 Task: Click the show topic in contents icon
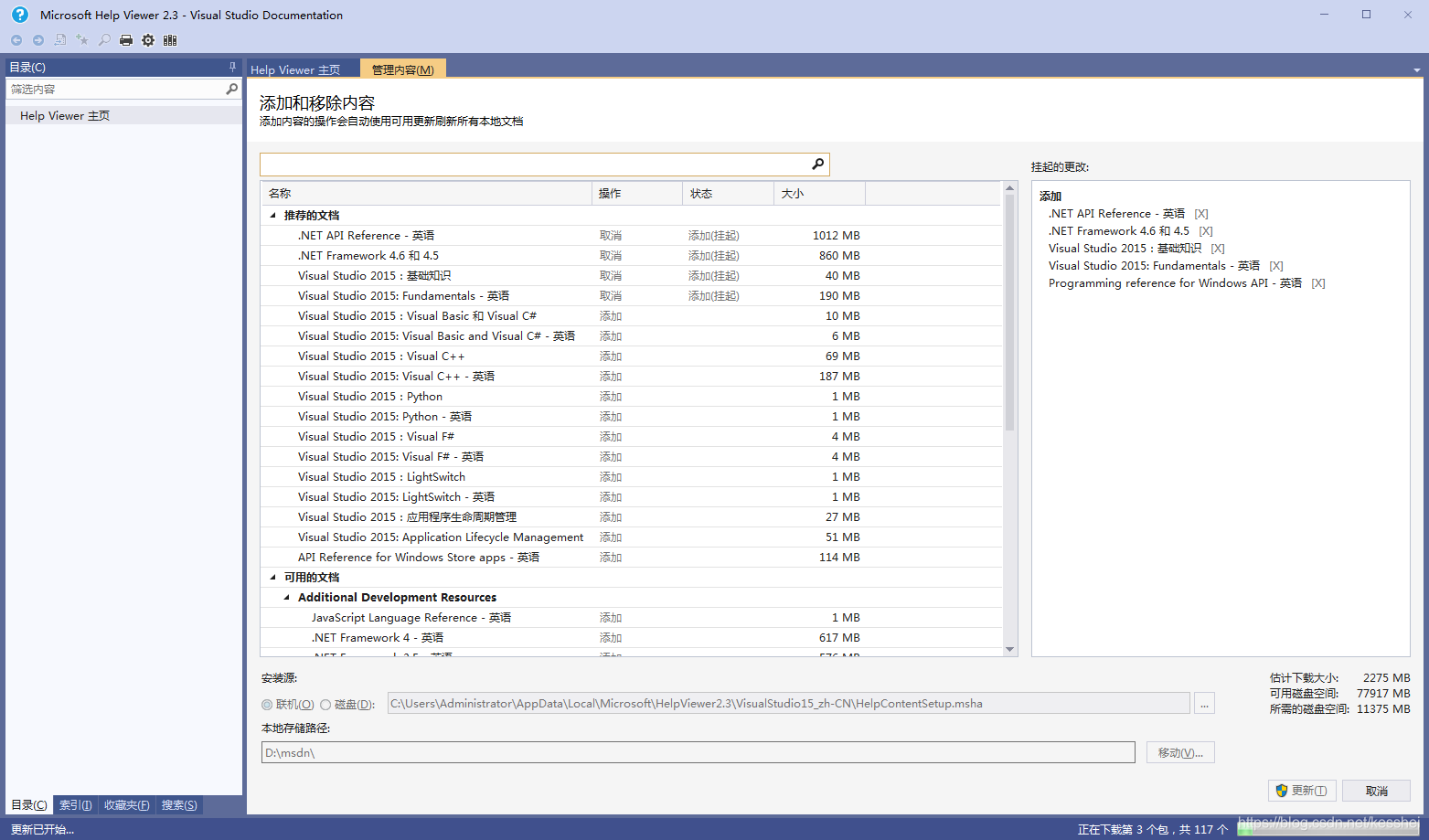point(60,40)
